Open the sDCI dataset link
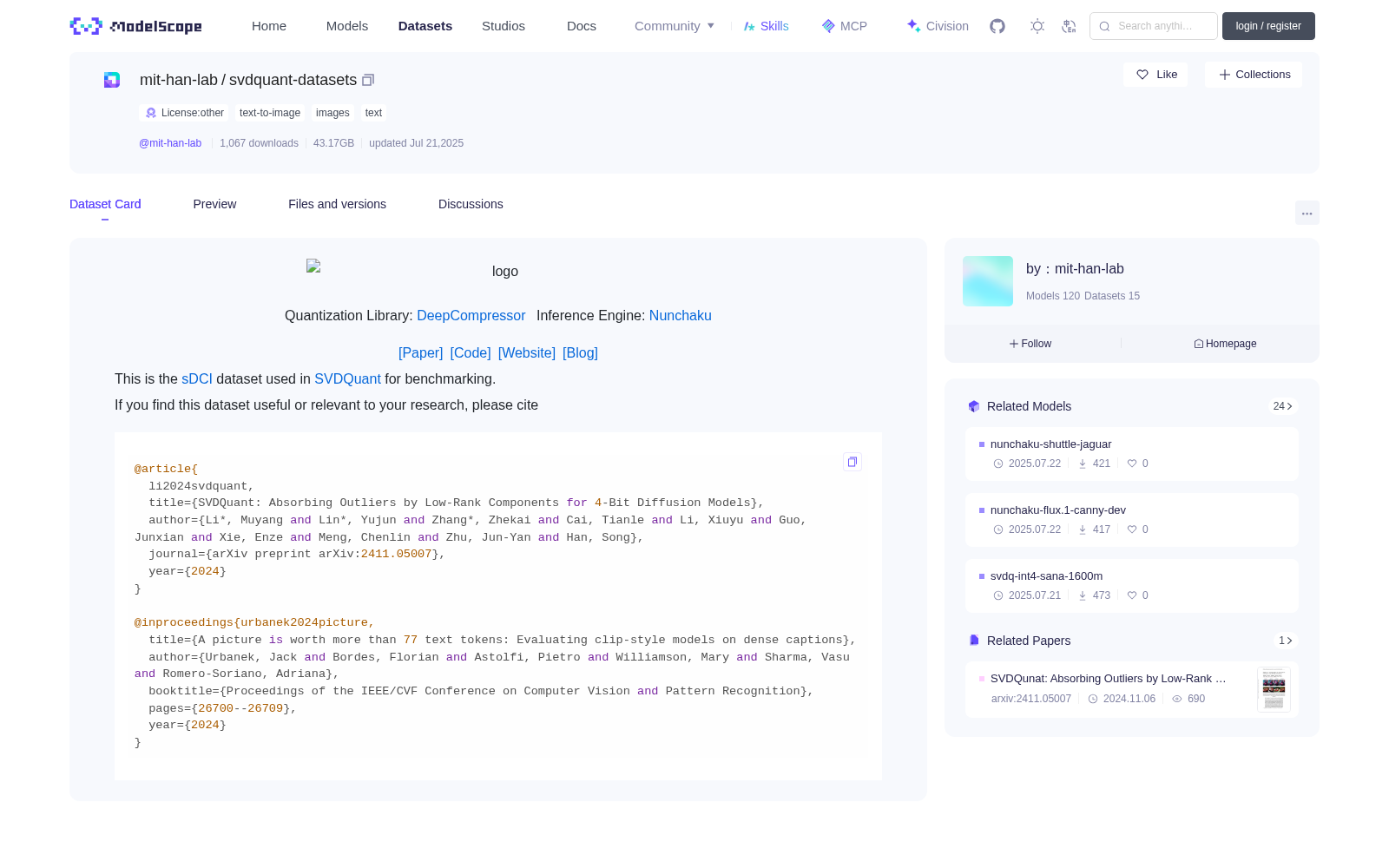 (x=197, y=379)
